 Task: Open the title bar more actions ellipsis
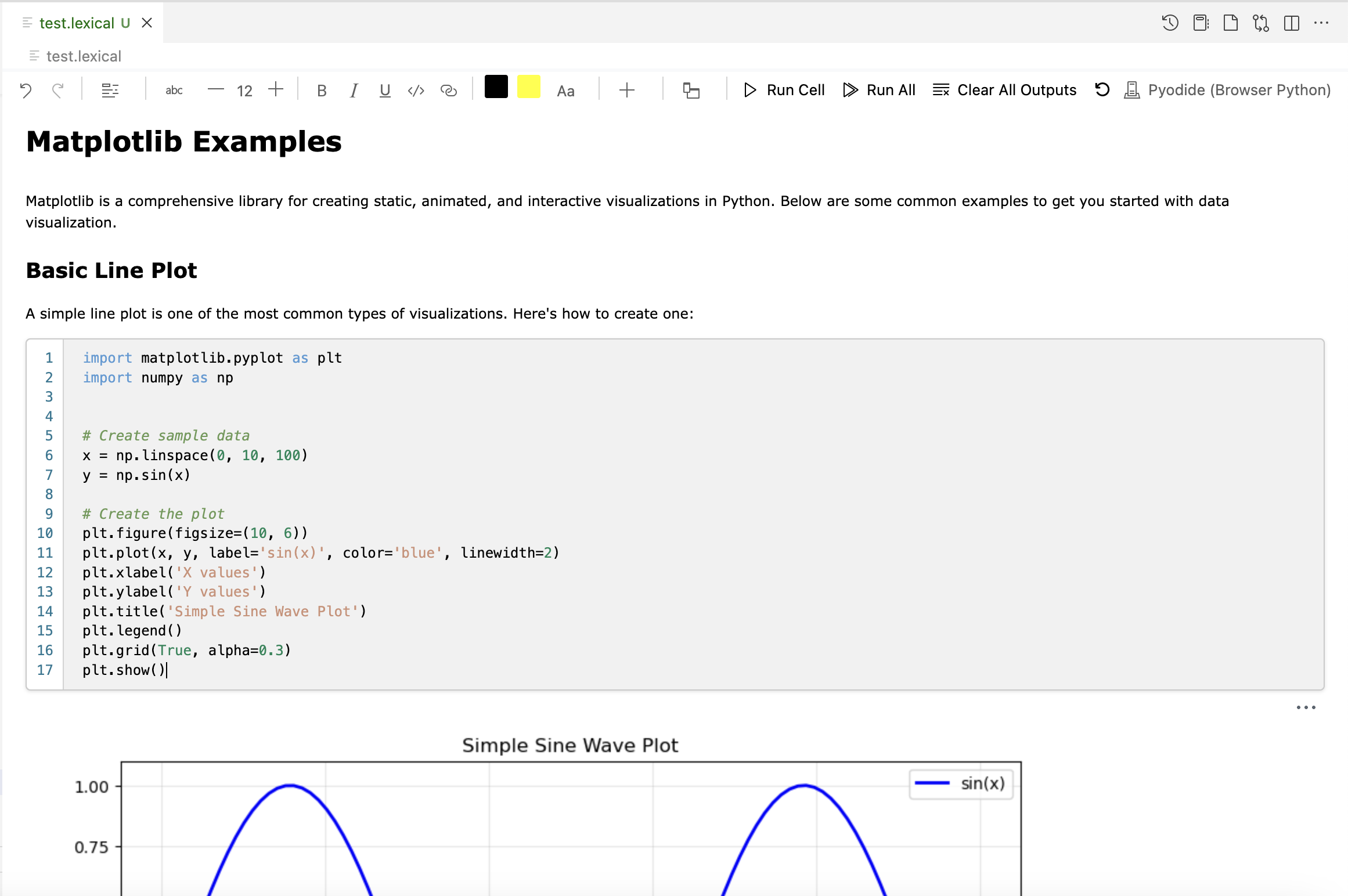point(1321,23)
